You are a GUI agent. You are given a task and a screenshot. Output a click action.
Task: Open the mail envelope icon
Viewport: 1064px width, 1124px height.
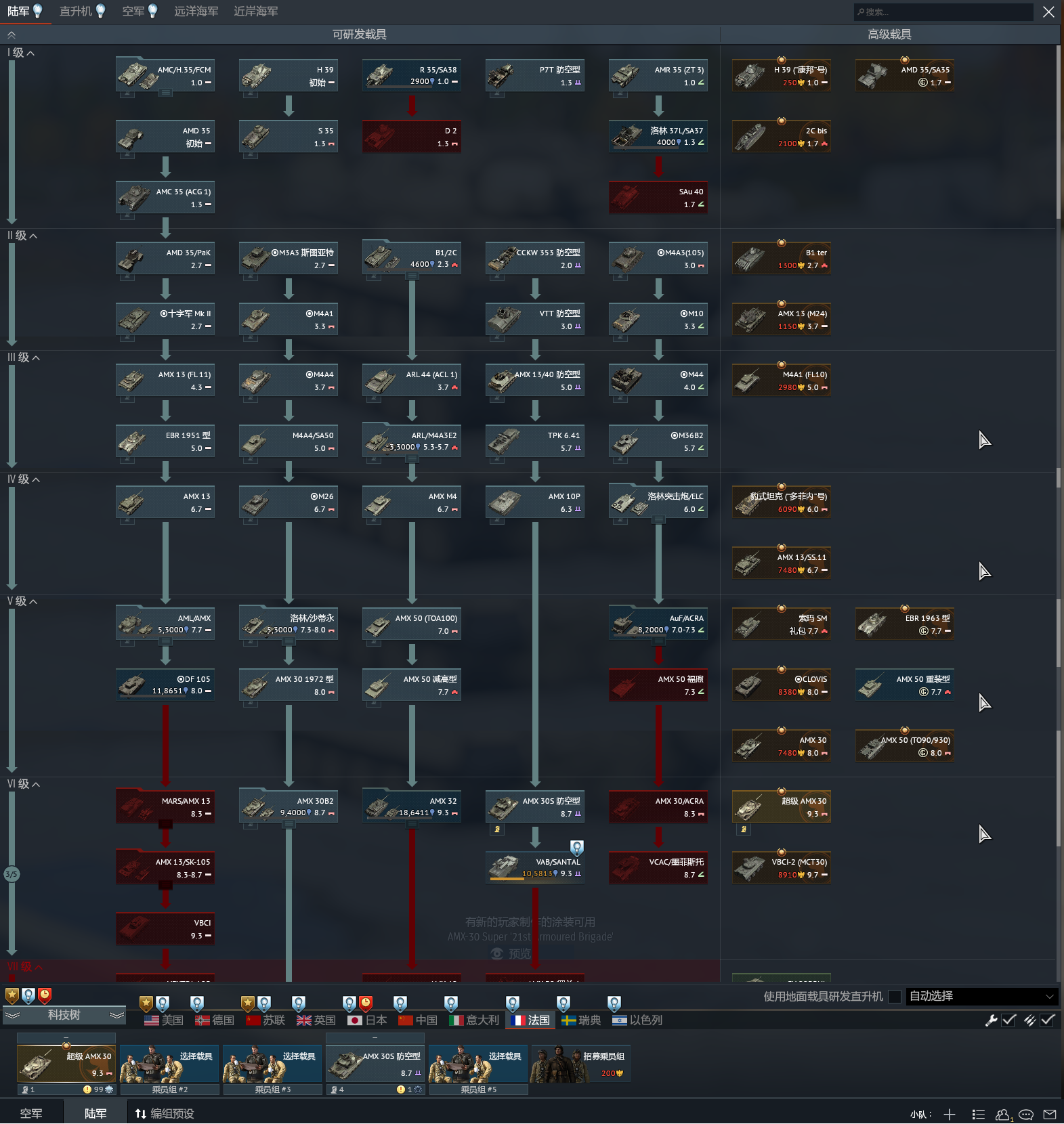(1050, 1115)
